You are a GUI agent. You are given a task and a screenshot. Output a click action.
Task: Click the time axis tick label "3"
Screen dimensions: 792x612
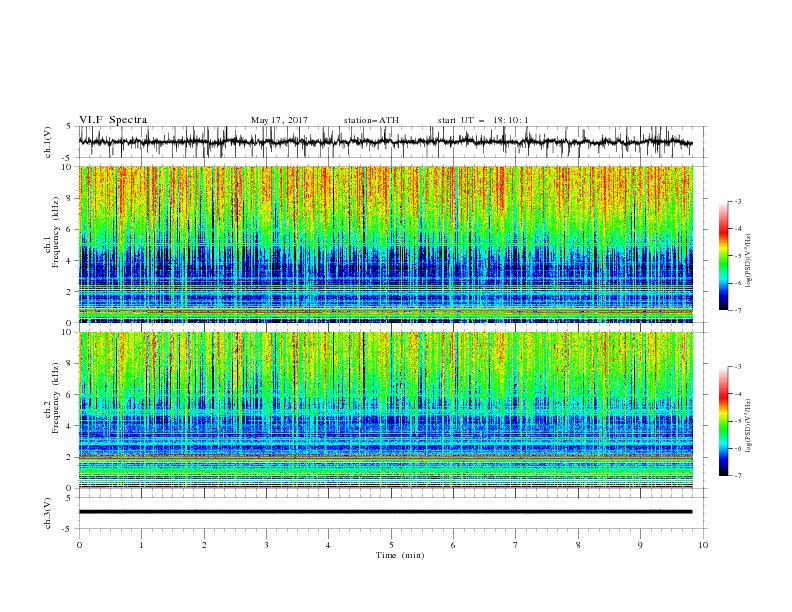266,545
